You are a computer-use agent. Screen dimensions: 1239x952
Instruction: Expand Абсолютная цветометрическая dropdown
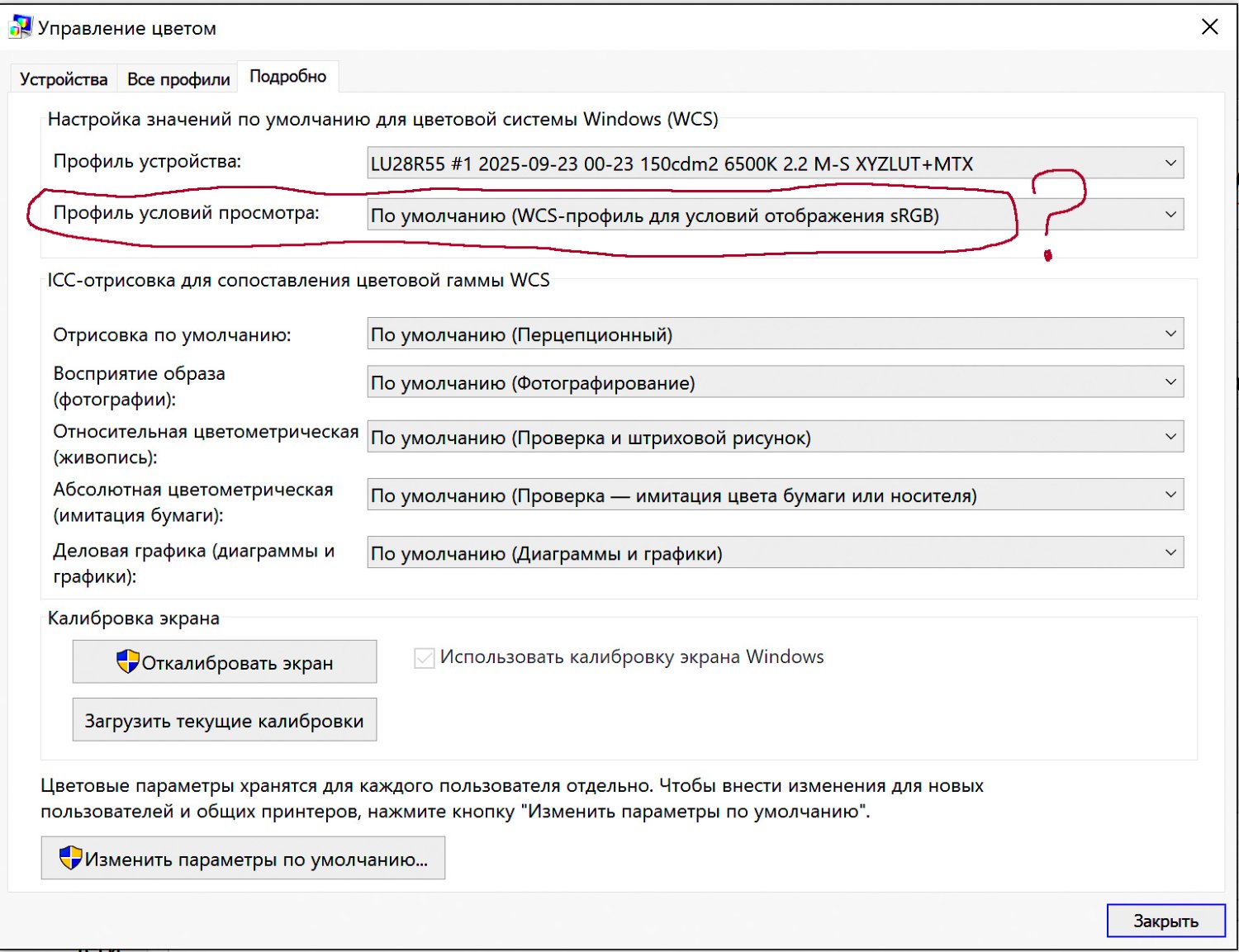click(x=776, y=495)
